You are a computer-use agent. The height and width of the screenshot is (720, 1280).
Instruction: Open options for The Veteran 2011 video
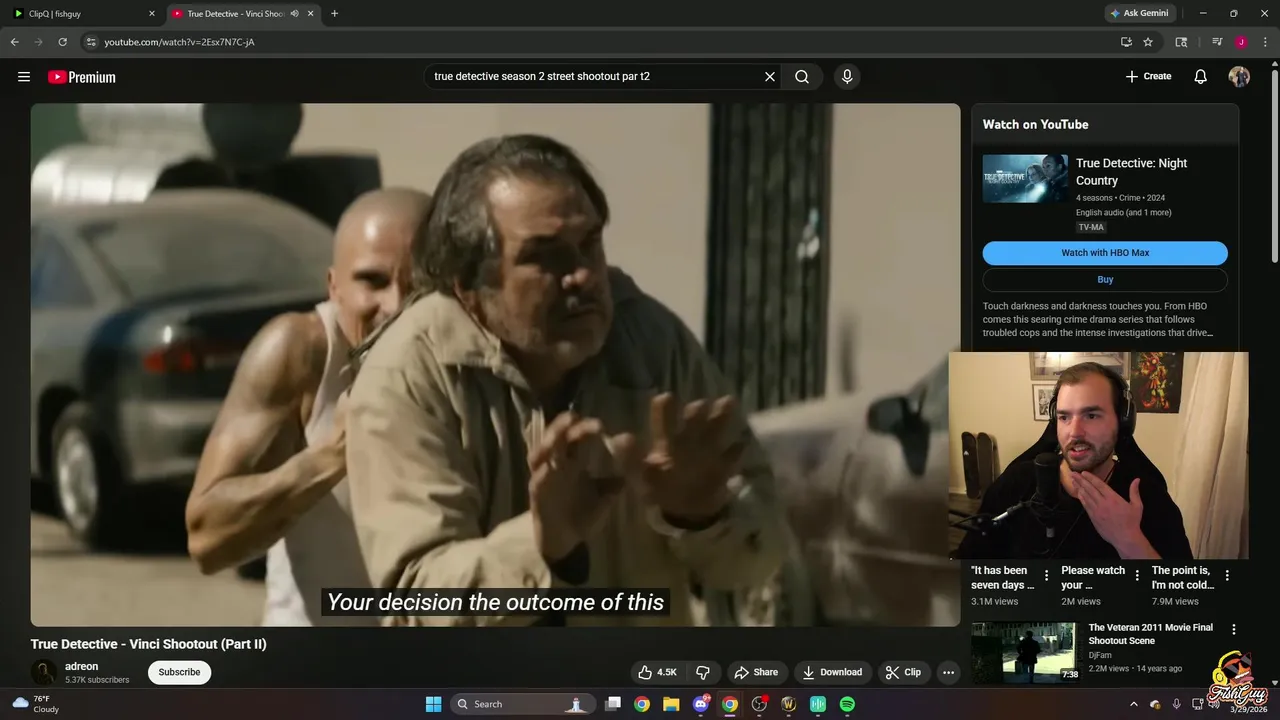pos(1234,629)
